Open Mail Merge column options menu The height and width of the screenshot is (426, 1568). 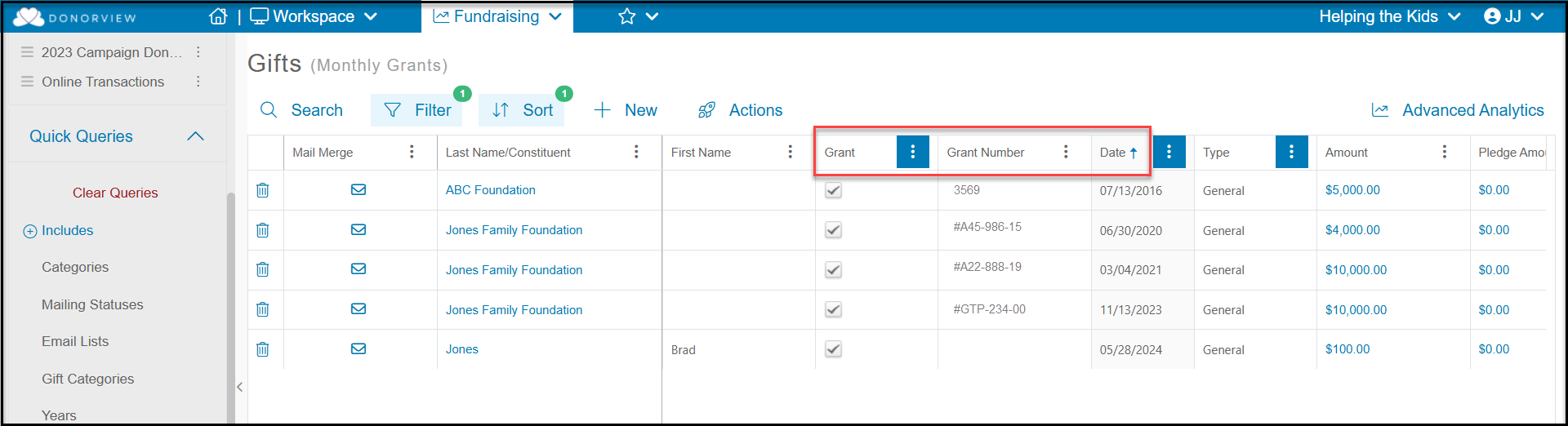[412, 152]
